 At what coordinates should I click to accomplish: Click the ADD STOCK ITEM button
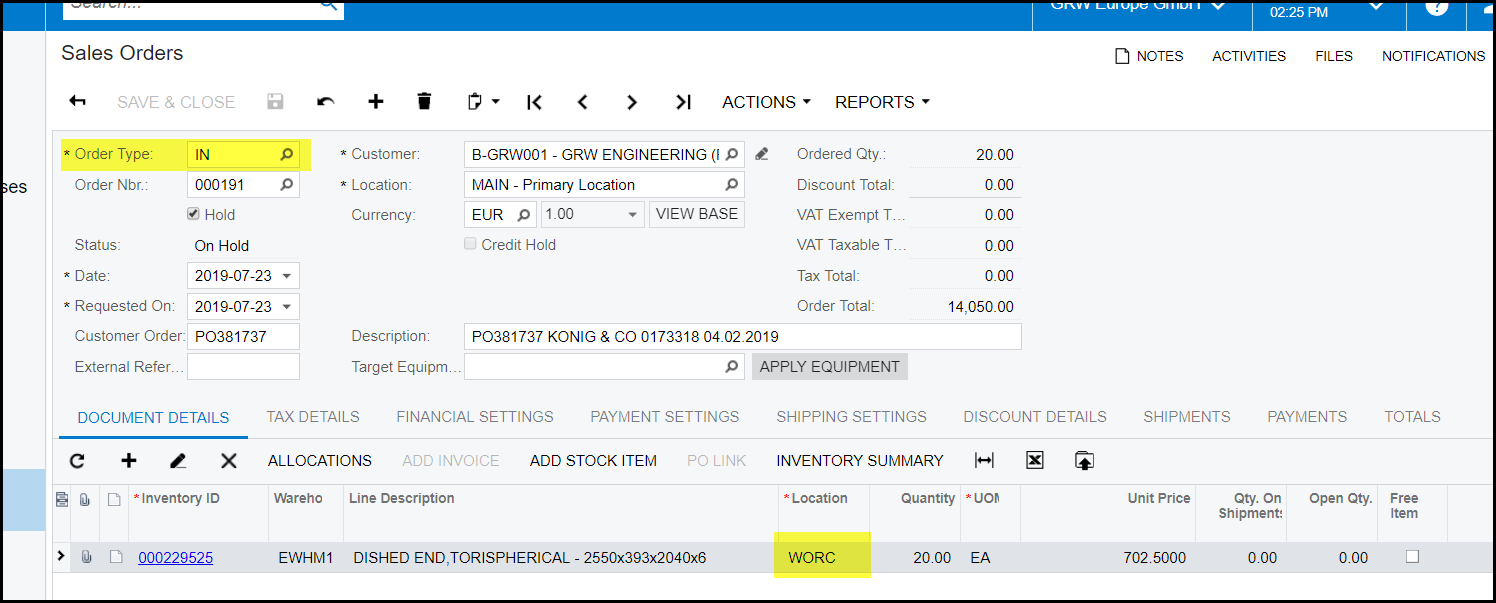[x=593, y=461]
